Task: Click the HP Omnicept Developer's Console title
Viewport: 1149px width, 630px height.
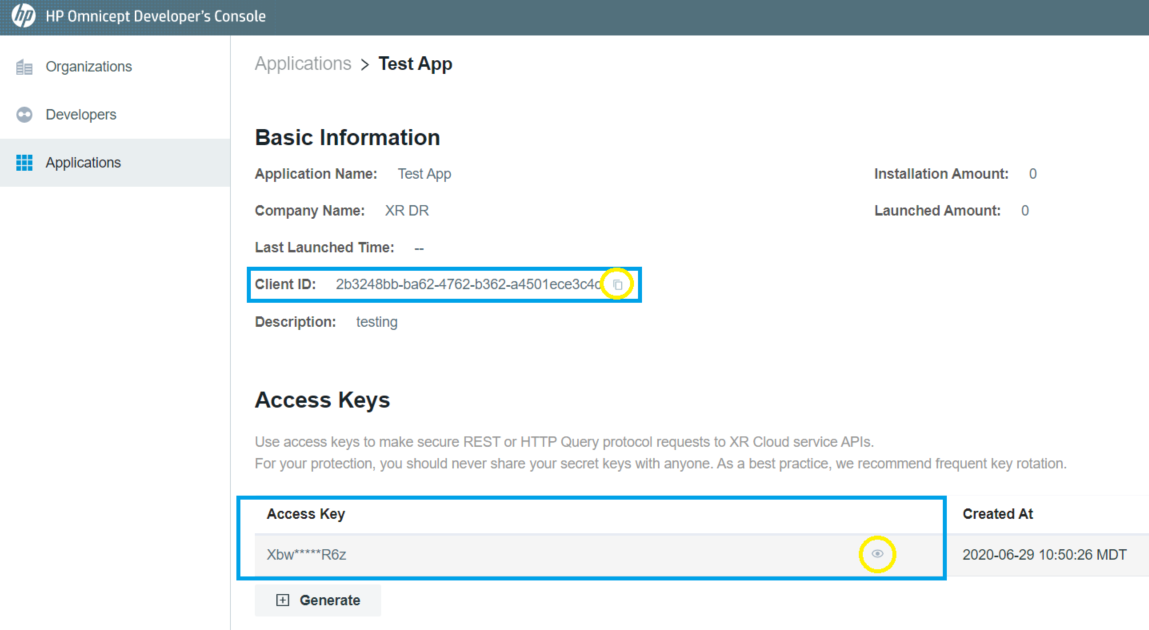Action: [156, 17]
